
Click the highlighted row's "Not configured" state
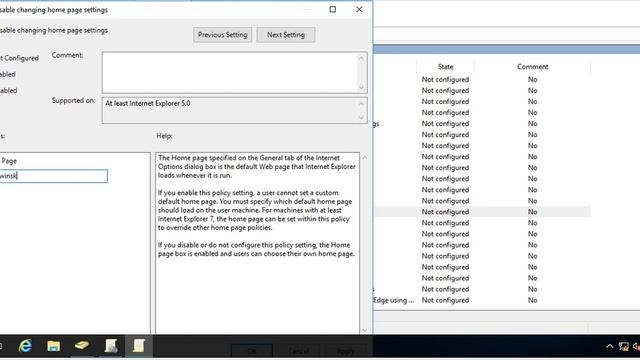[x=445, y=212]
